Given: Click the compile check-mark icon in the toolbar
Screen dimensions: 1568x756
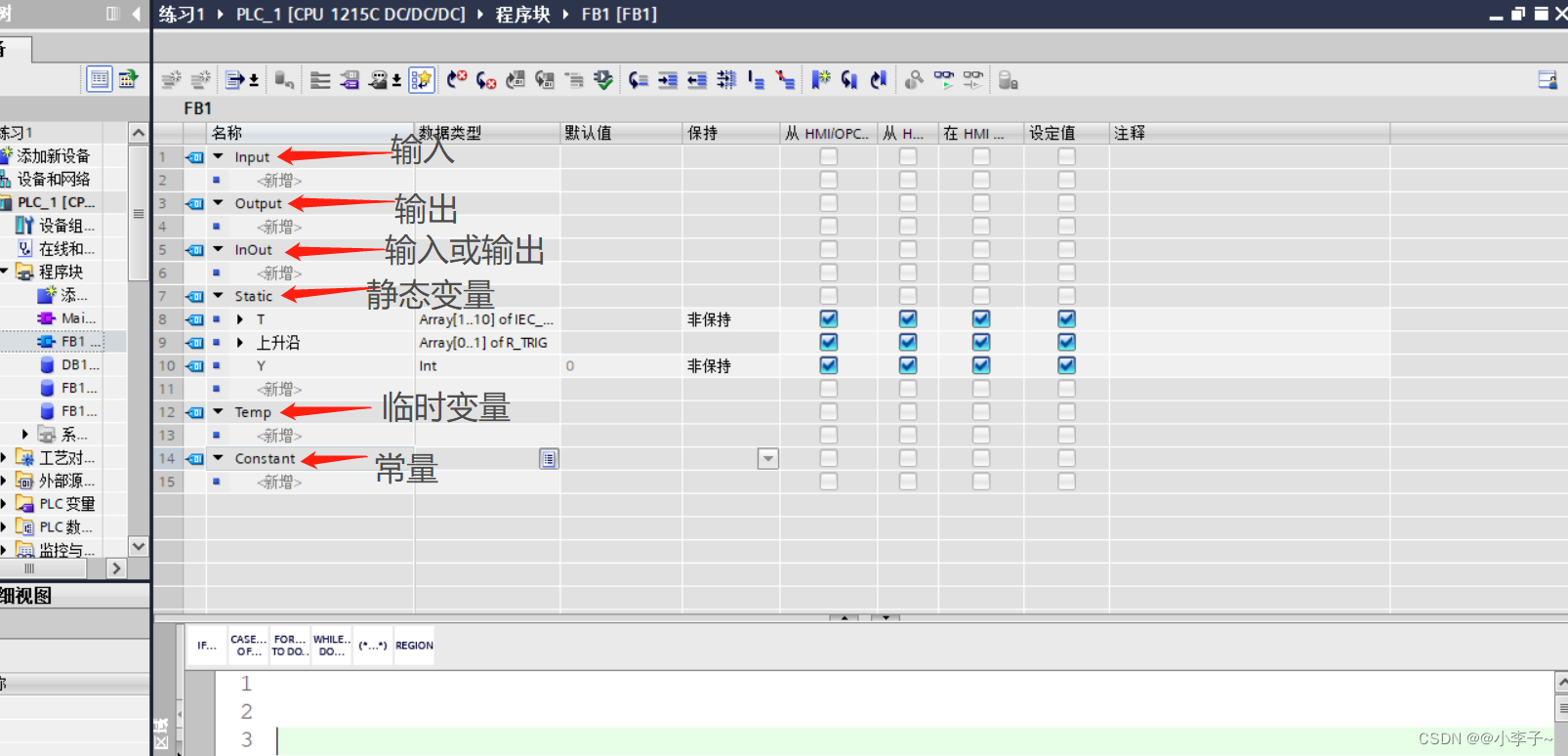Looking at the screenshot, I should click(603, 80).
